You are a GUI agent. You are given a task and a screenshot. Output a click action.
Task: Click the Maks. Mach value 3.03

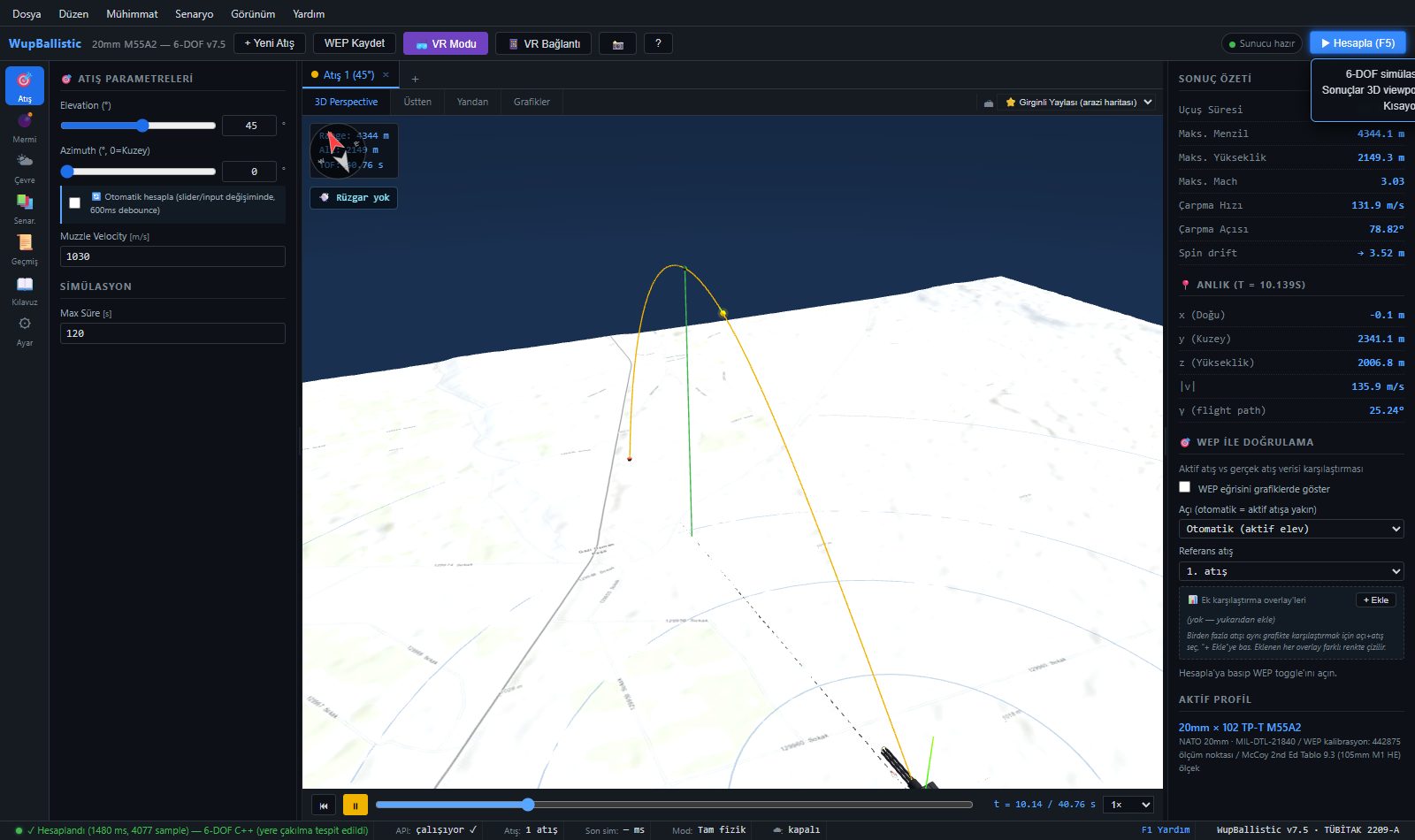(x=1393, y=181)
